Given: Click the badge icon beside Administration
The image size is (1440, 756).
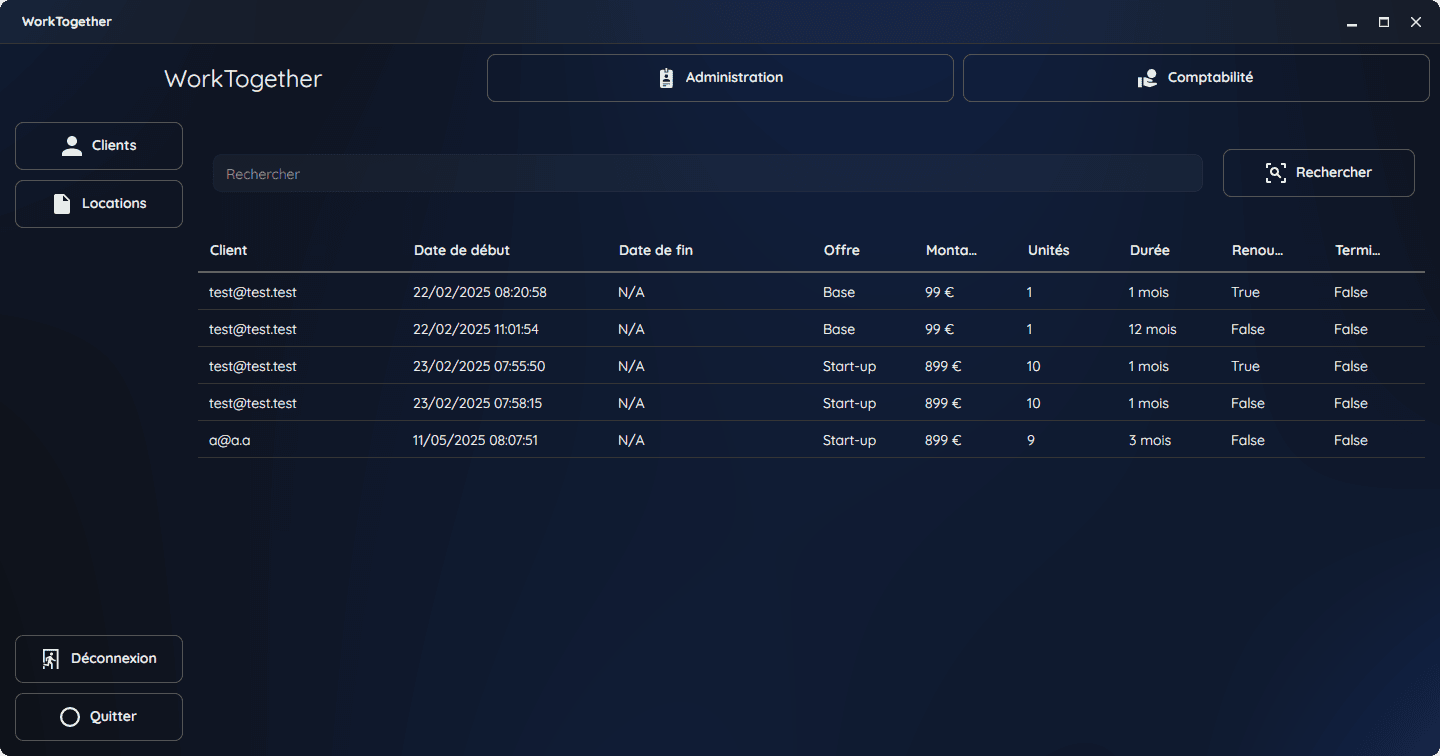Looking at the screenshot, I should [x=667, y=78].
